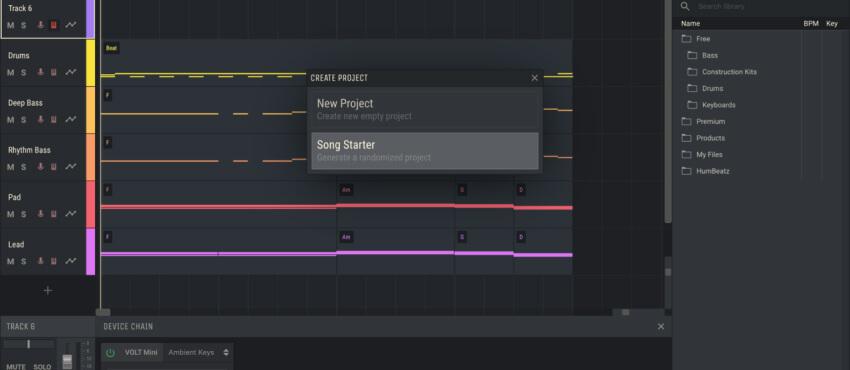Choose New Project option
This screenshot has width=850, height=370.
pos(425,108)
